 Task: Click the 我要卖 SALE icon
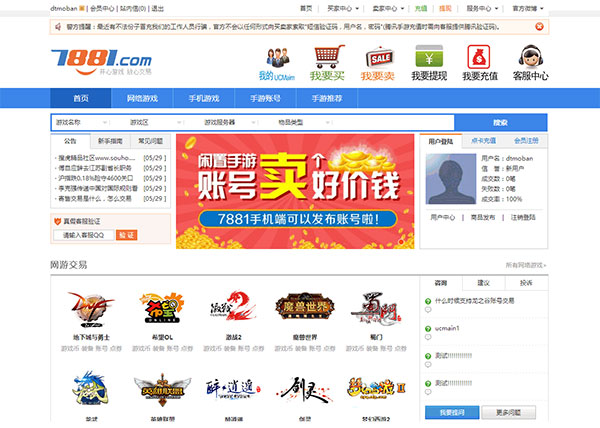(379, 57)
